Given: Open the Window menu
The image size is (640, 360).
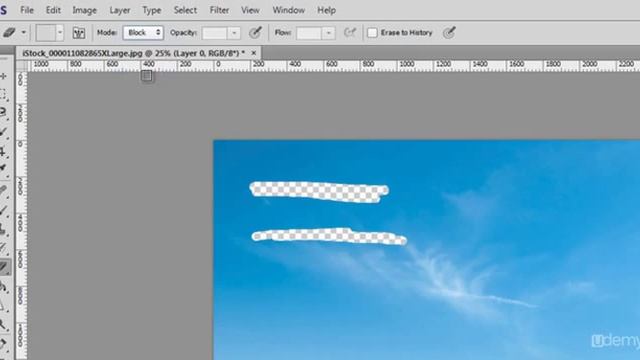Looking at the screenshot, I should [x=289, y=10].
